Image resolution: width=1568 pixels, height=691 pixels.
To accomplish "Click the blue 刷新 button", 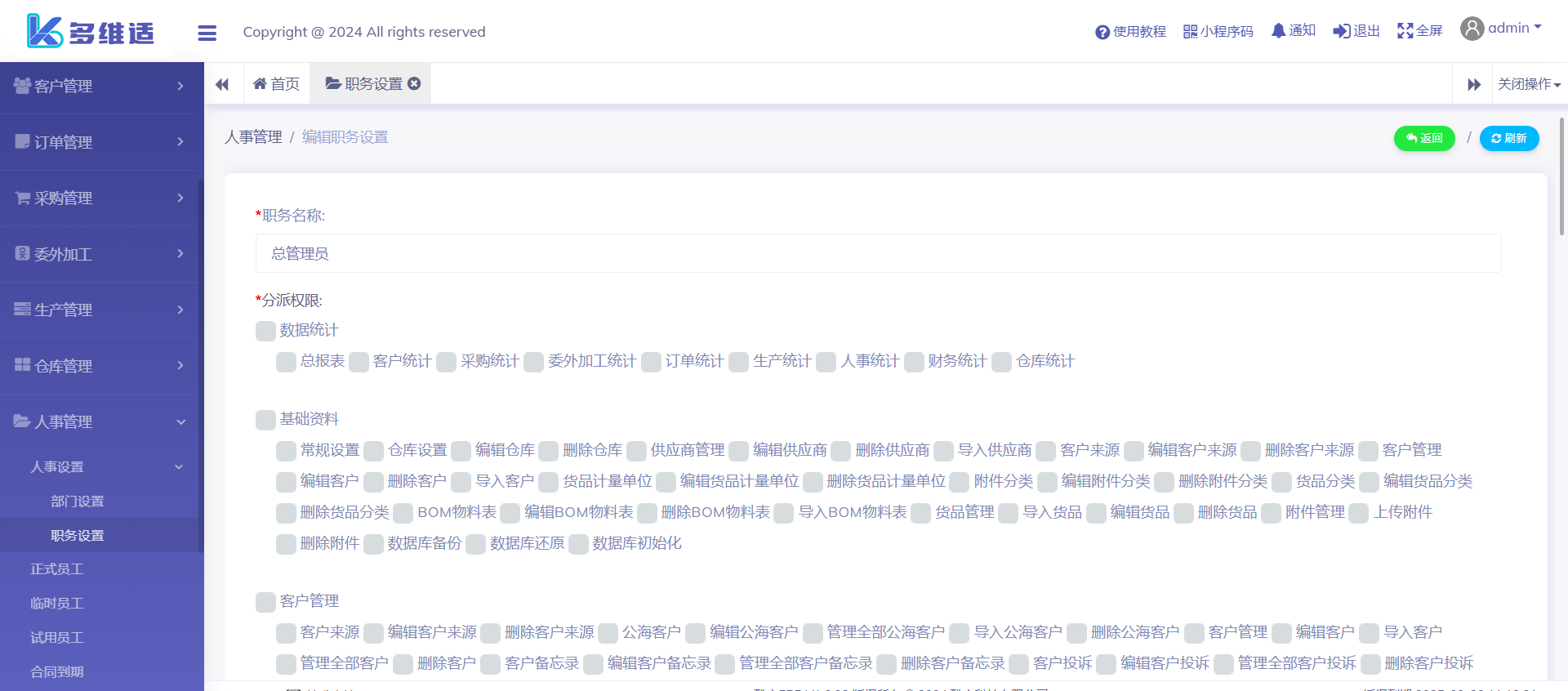I will tap(1508, 139).
